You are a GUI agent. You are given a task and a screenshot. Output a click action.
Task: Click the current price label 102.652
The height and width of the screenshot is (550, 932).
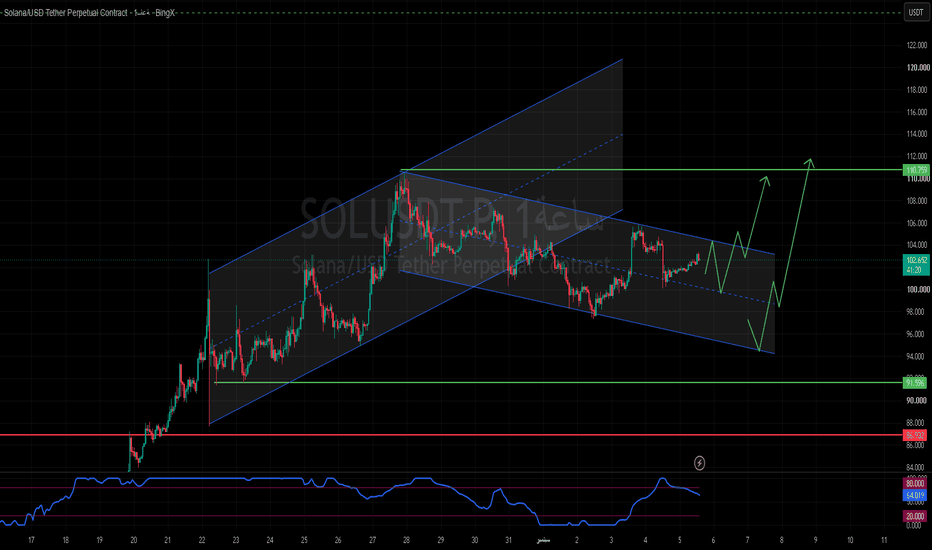[915, 260]
